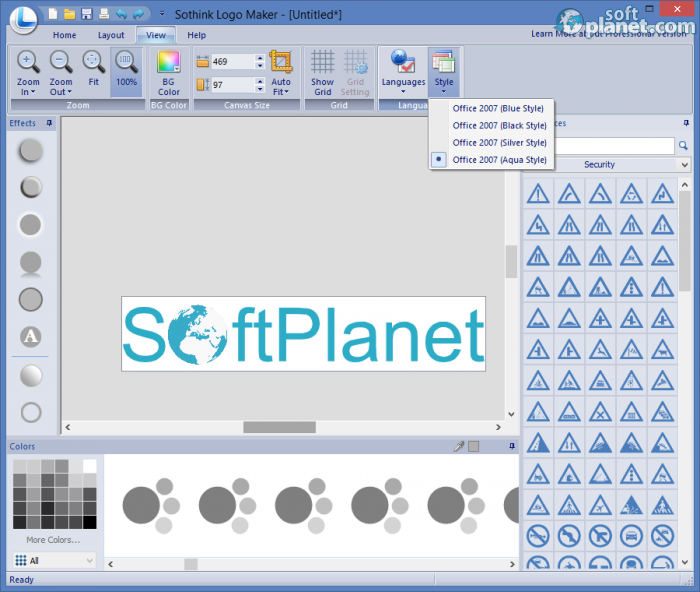Click the Print icon in quick access toolbar

(104, 14)
